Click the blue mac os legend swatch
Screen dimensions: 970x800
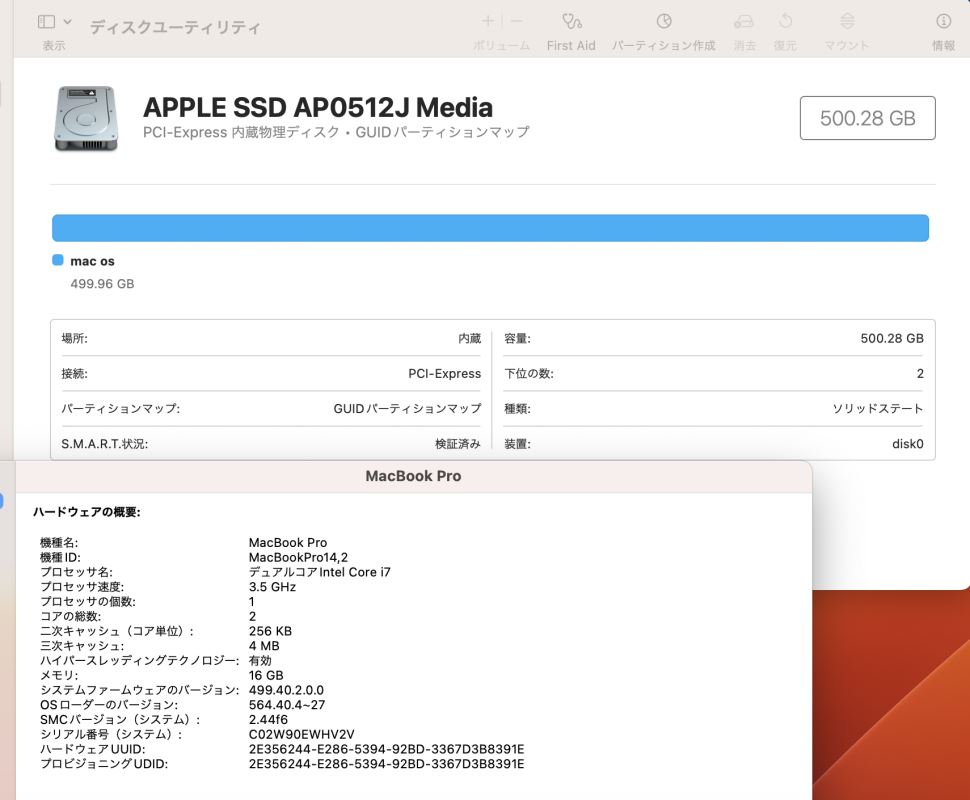coord(58,261)
